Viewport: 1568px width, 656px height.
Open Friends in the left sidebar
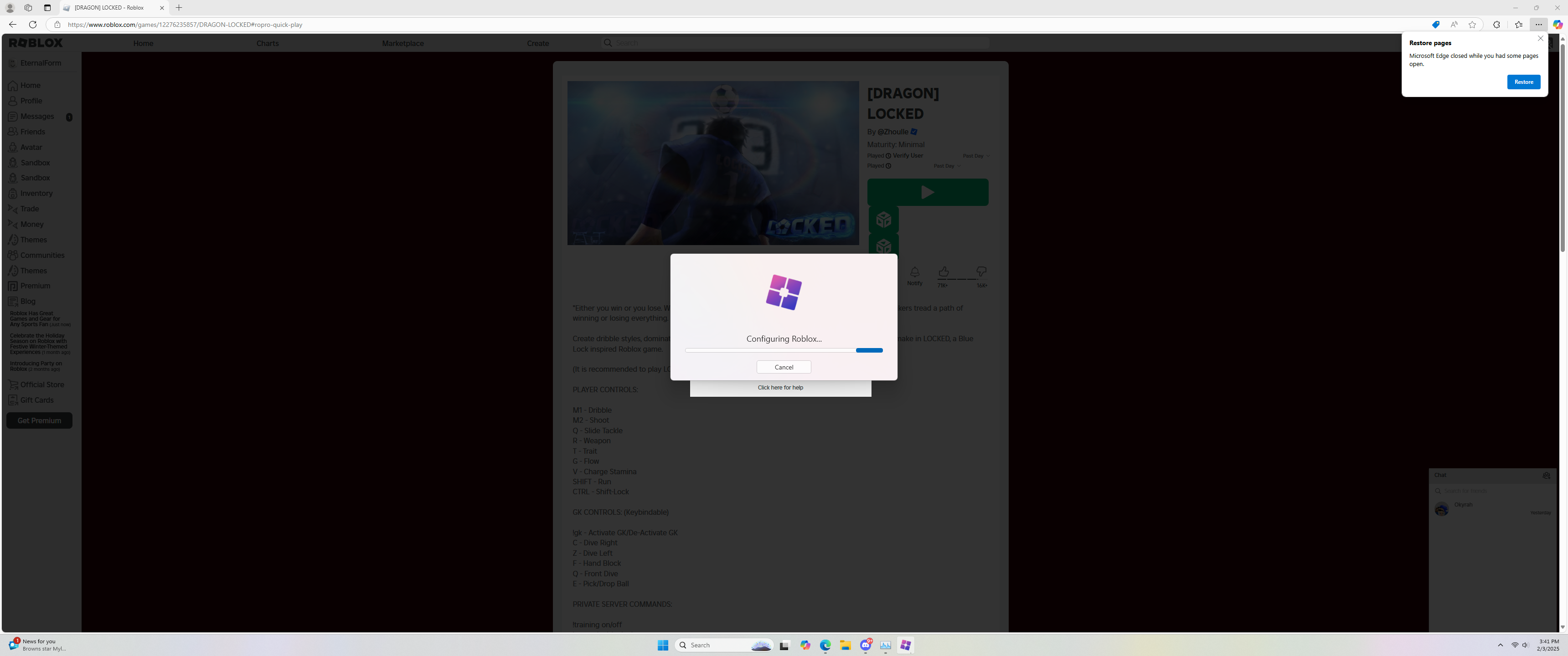point(26,132)
